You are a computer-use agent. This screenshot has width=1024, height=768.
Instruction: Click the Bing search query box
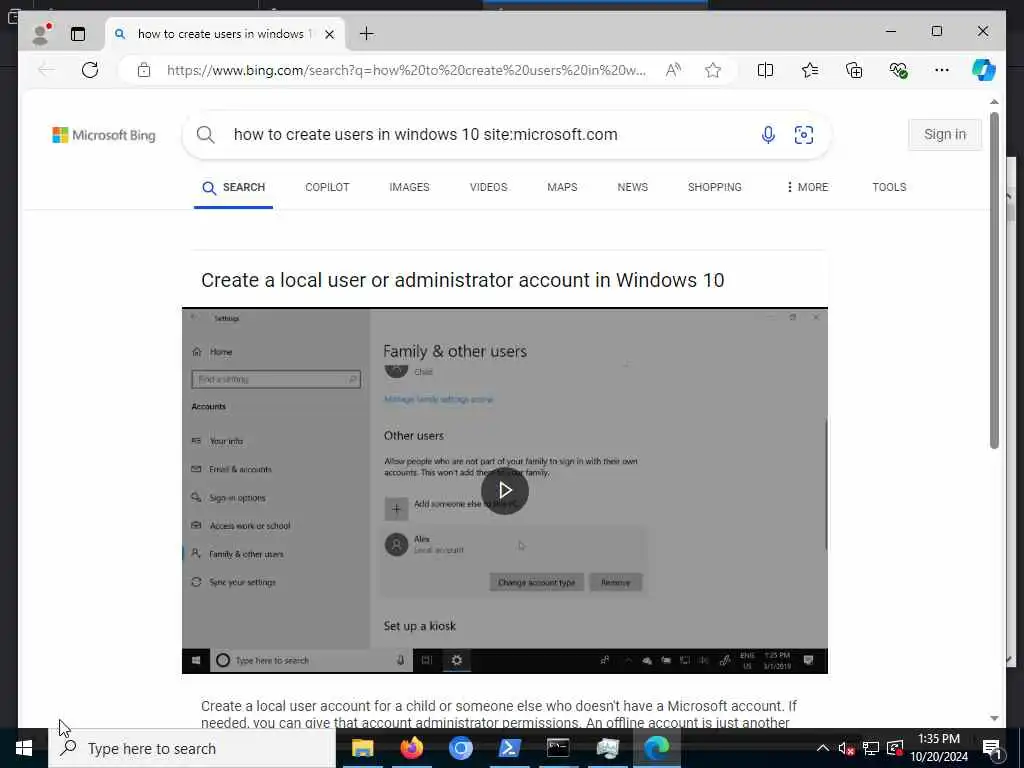pos(490,135)
